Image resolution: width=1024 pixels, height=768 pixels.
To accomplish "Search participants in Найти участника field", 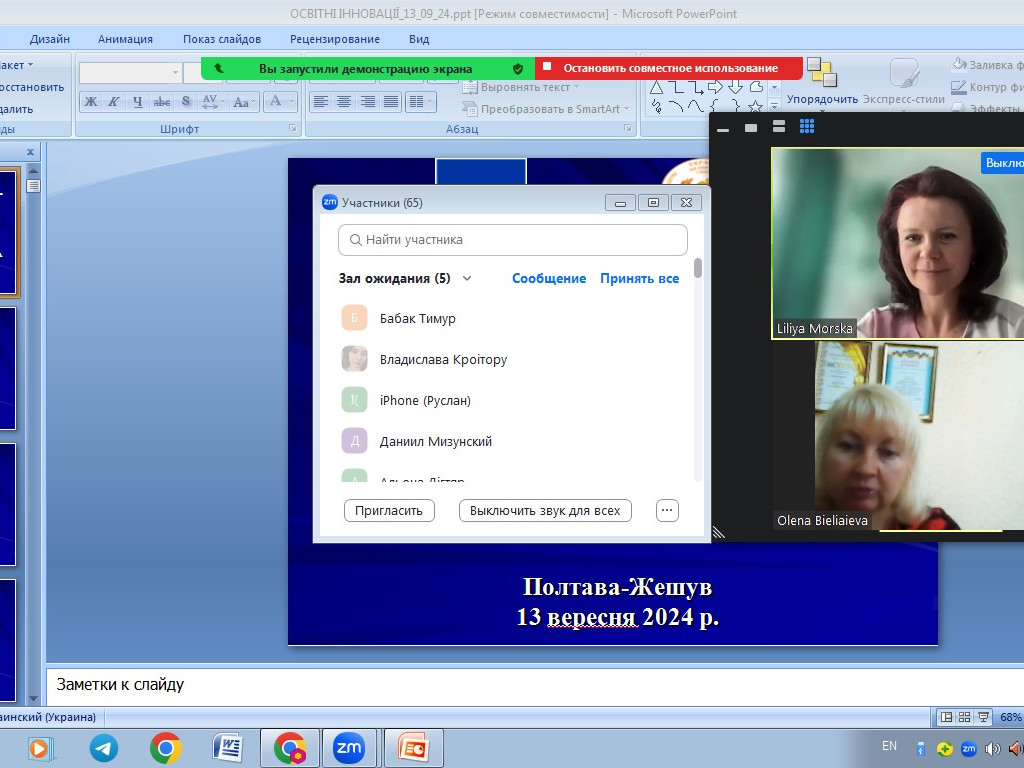I will (513, 240).
